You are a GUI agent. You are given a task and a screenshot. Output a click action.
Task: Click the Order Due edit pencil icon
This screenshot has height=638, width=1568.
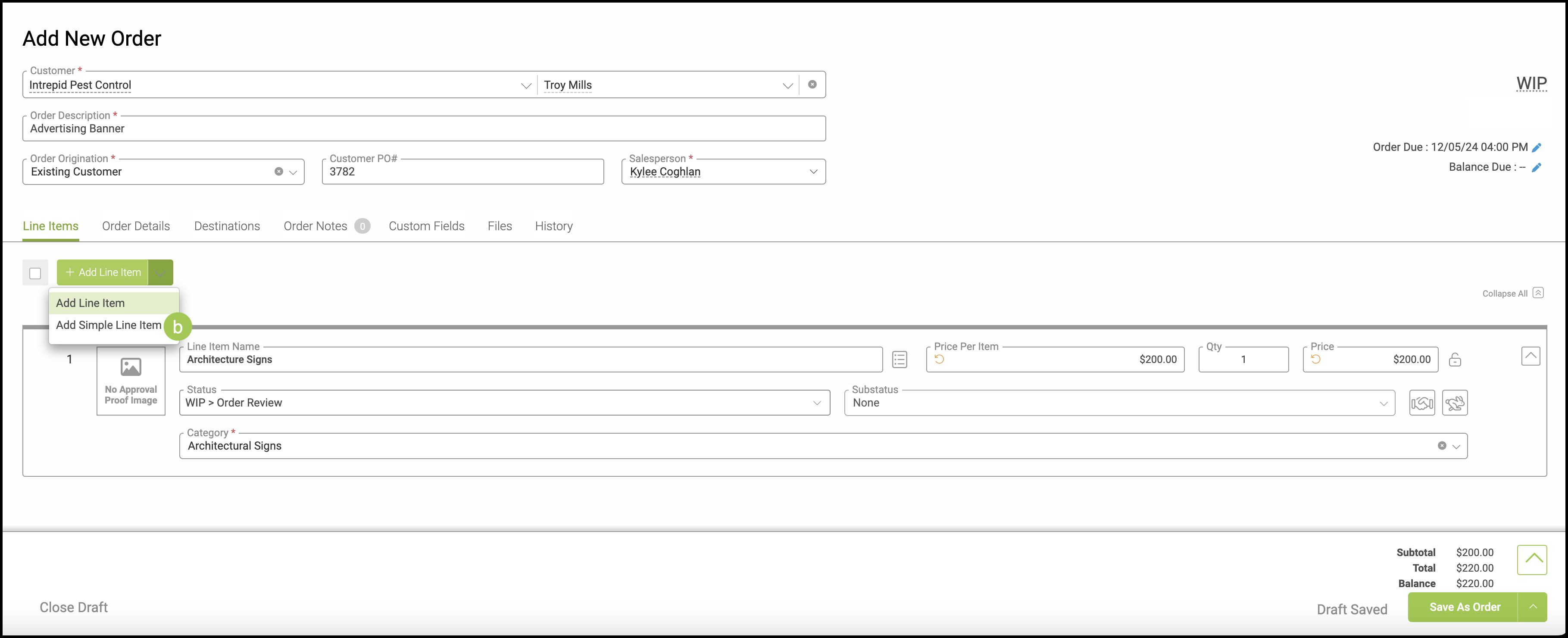[x=1537, y=147]
